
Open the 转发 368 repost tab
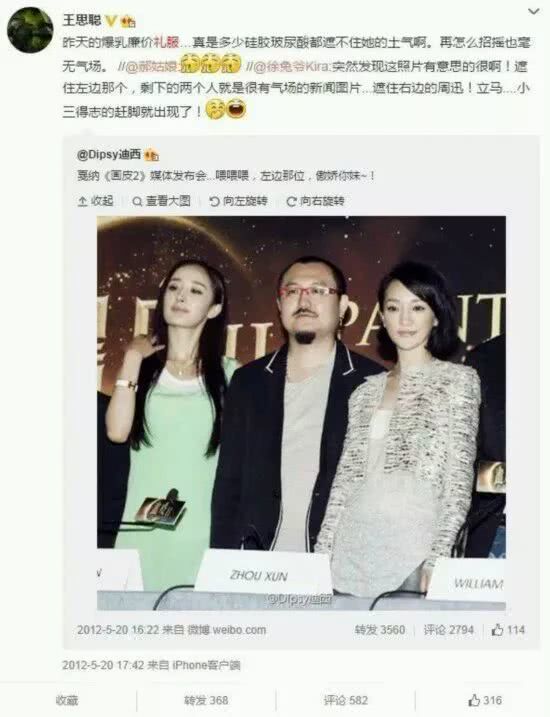pyautogui.click(x=206, y=700)
